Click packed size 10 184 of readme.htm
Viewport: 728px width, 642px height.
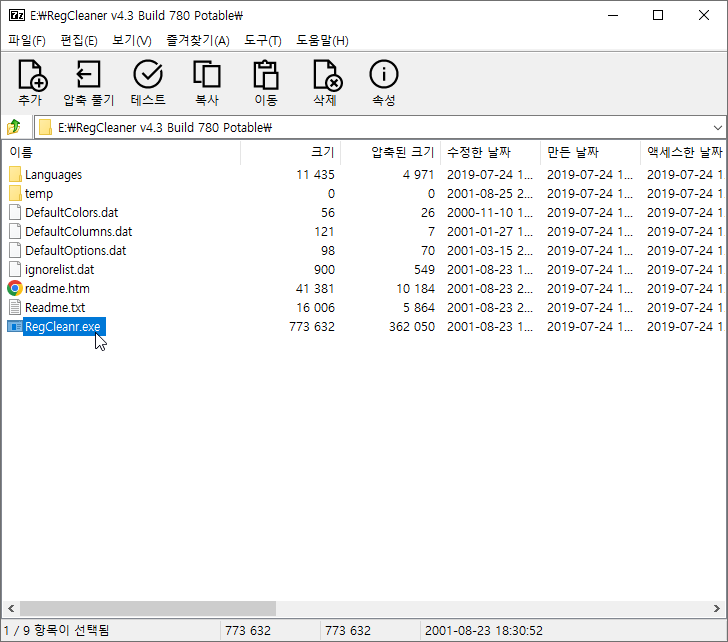pyautogui.click(x=416, y=289)
